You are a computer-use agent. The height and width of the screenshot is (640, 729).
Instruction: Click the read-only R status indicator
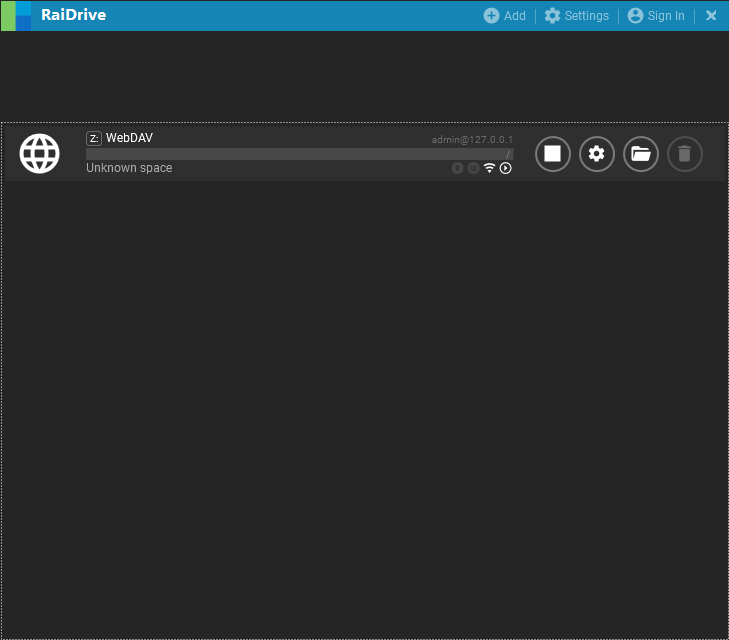457,168
